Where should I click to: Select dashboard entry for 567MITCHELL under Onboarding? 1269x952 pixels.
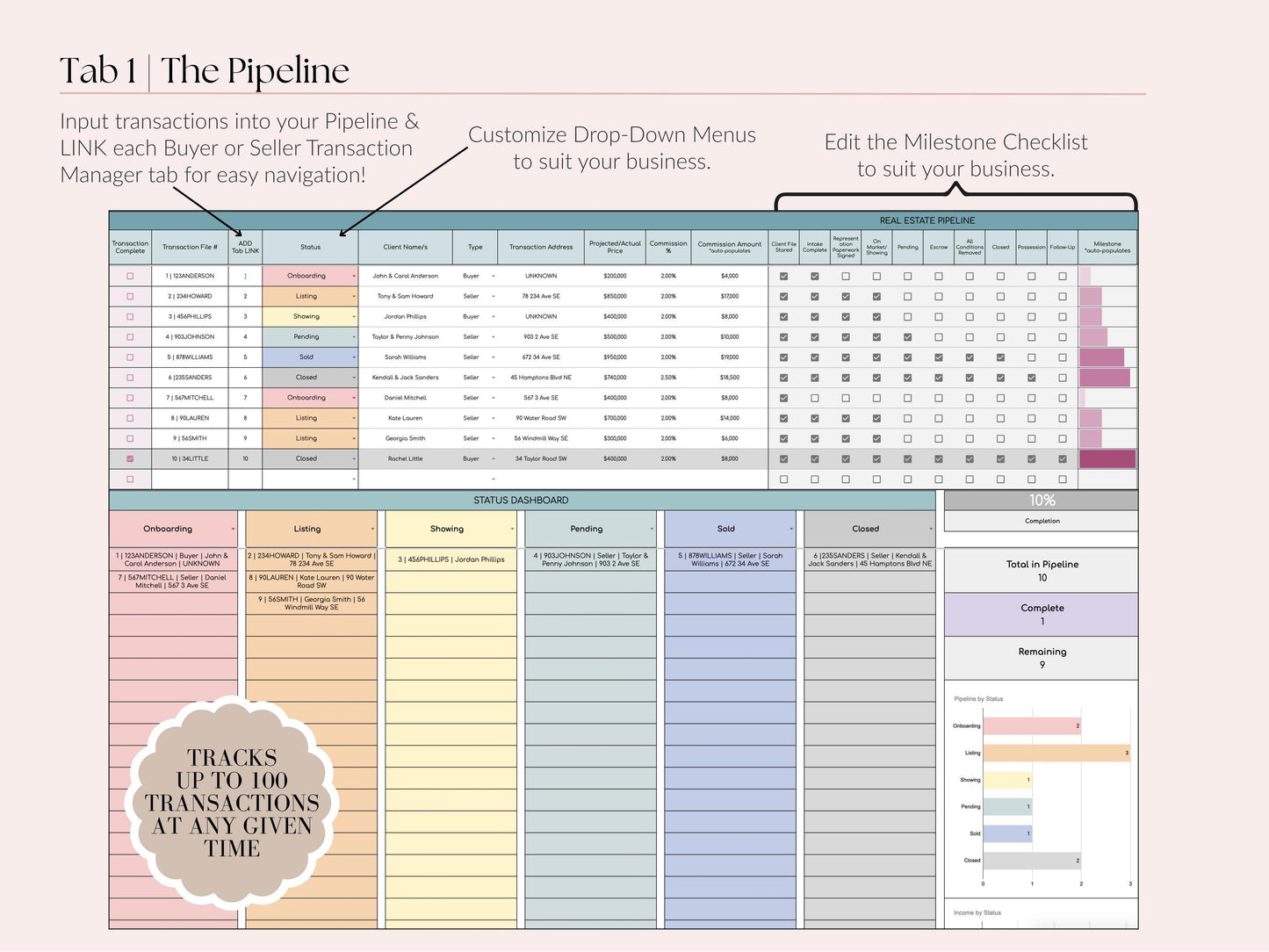click(x=173, y=581)
